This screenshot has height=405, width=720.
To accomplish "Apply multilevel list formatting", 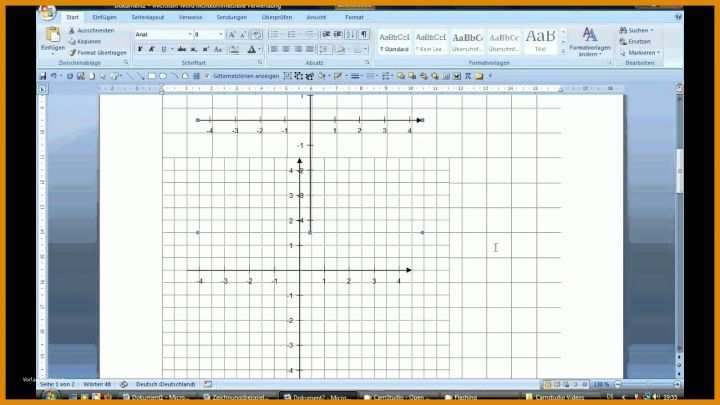I will pos(309,35).
